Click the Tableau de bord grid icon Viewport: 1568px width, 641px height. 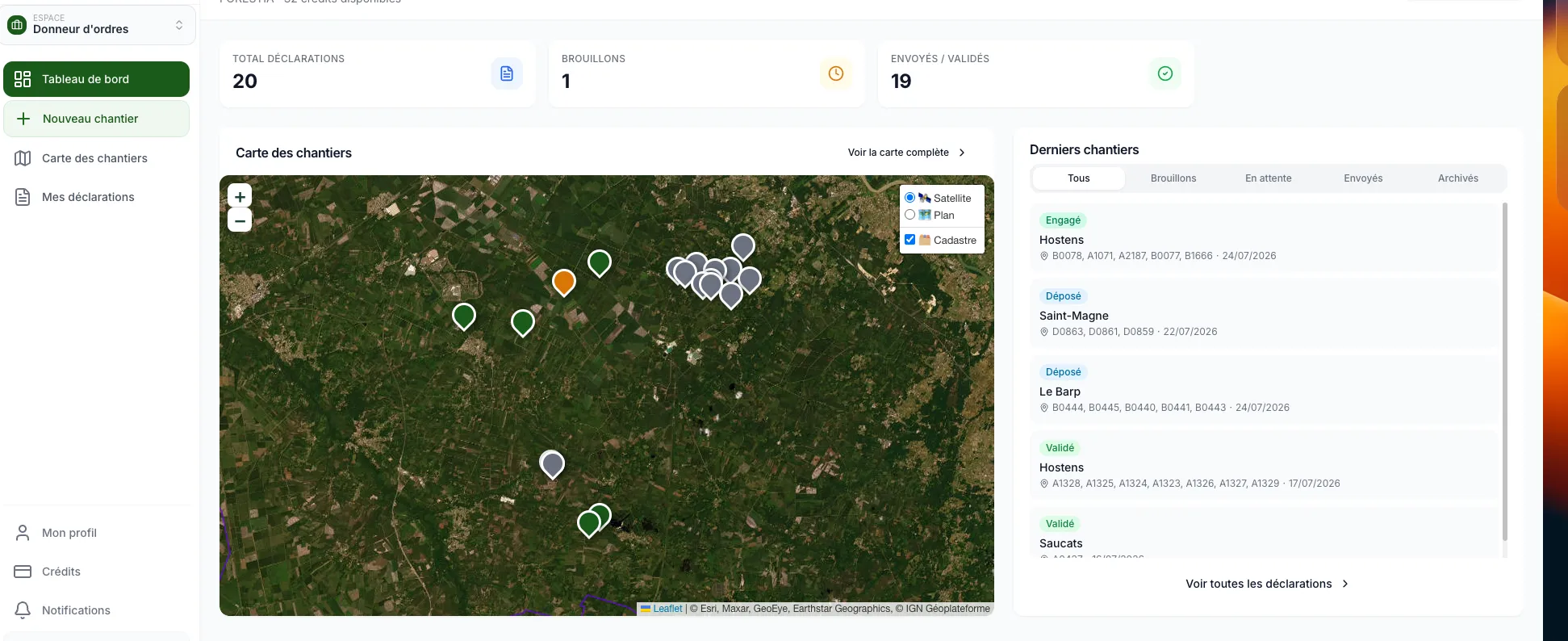click(x=23, y=79)
